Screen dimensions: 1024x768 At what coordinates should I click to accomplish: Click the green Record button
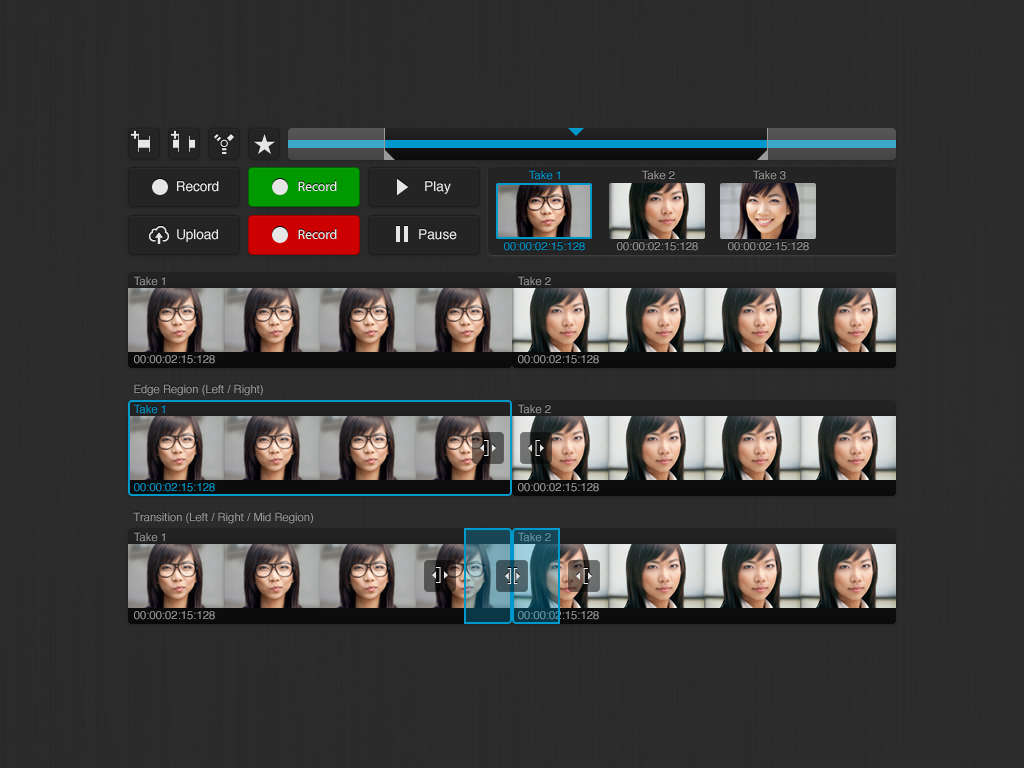pyautogui.click(x=304, y=187)
